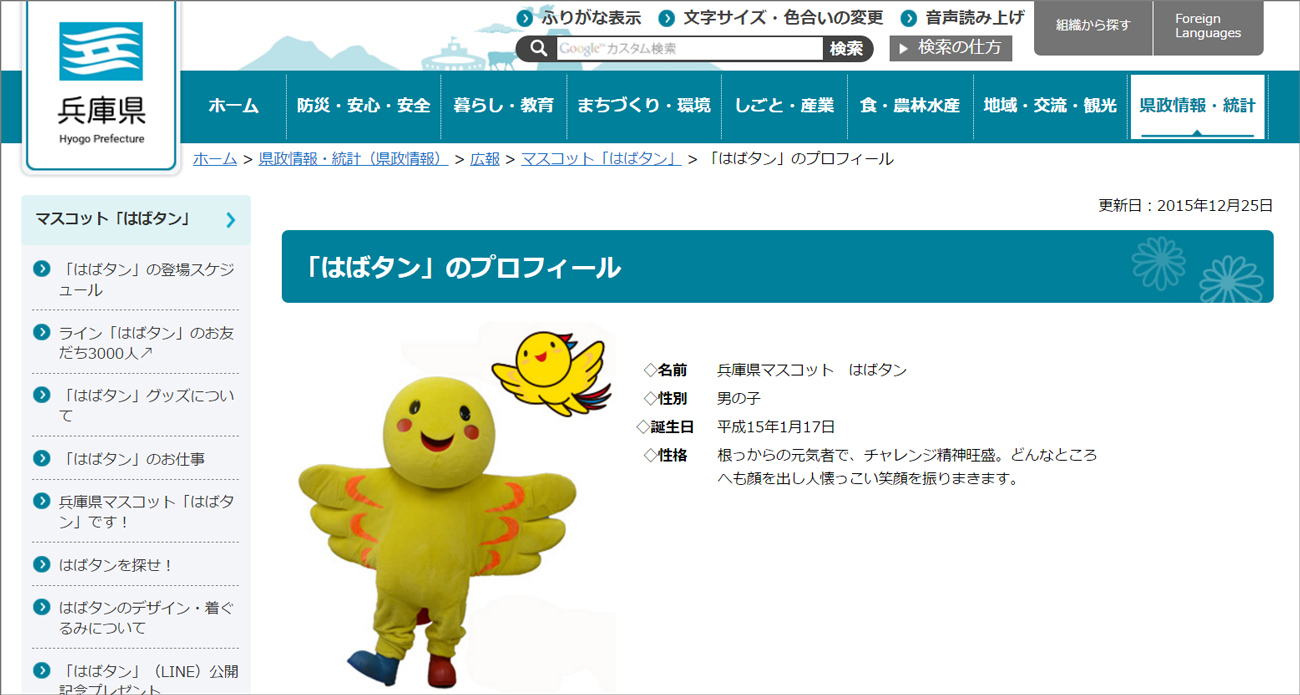
Task: Click the 兵庫県マスコット はばタン name value
Action: click(x=812, y=370)
